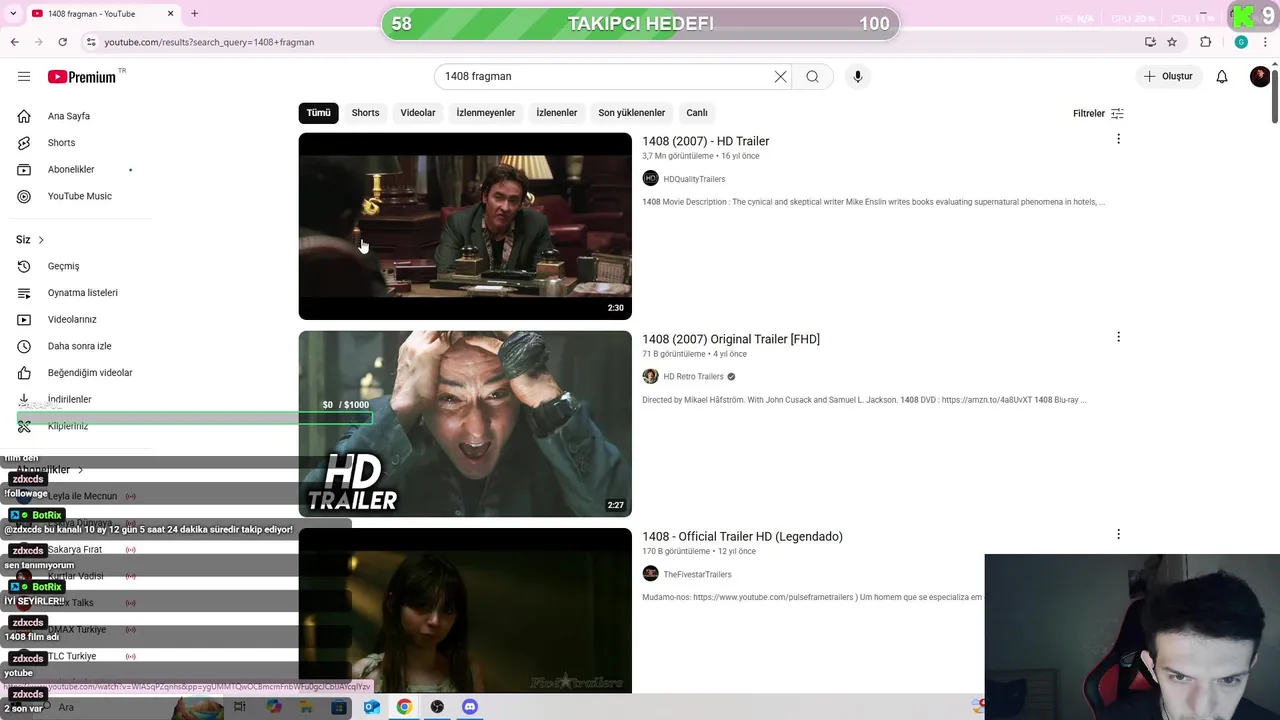Open more options for 1408 - Official Trailer HD (Legendado)
The width and height of the screenshot is (1280, 720).
click(x=1118, y=534)
